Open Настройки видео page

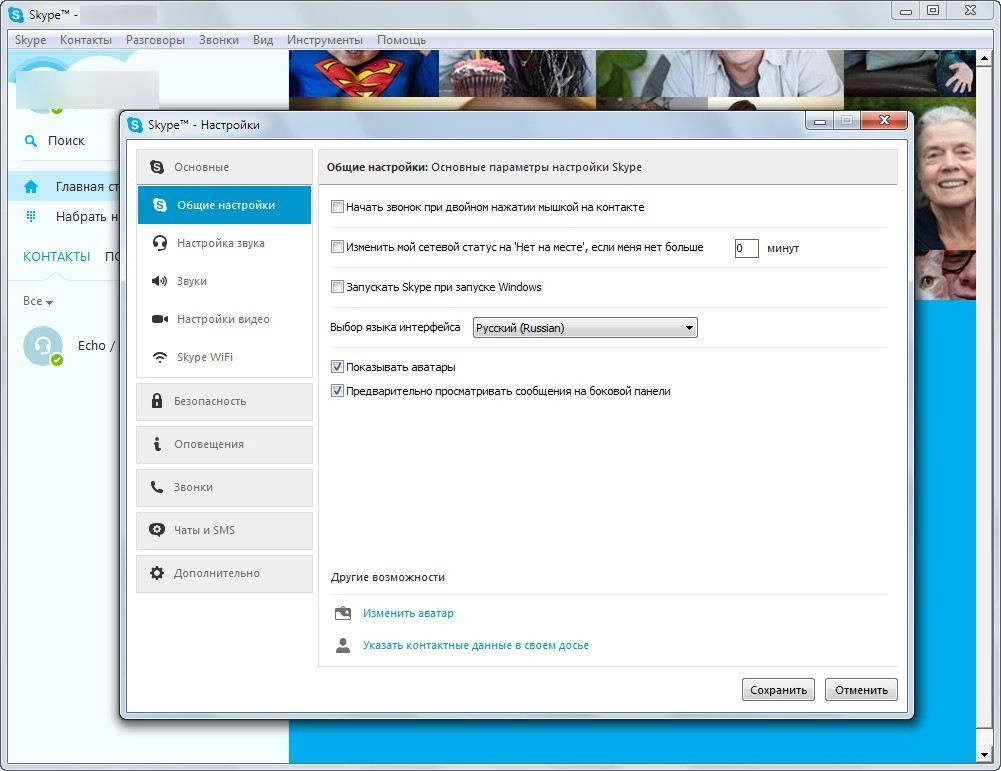224,319
